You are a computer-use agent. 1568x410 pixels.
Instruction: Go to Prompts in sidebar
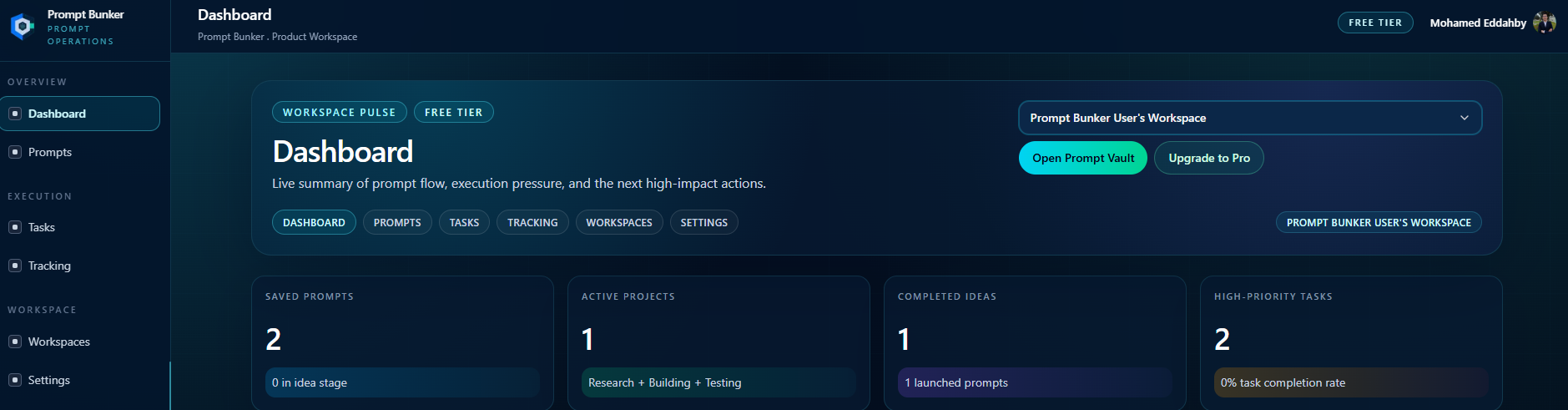coord(80,152)
